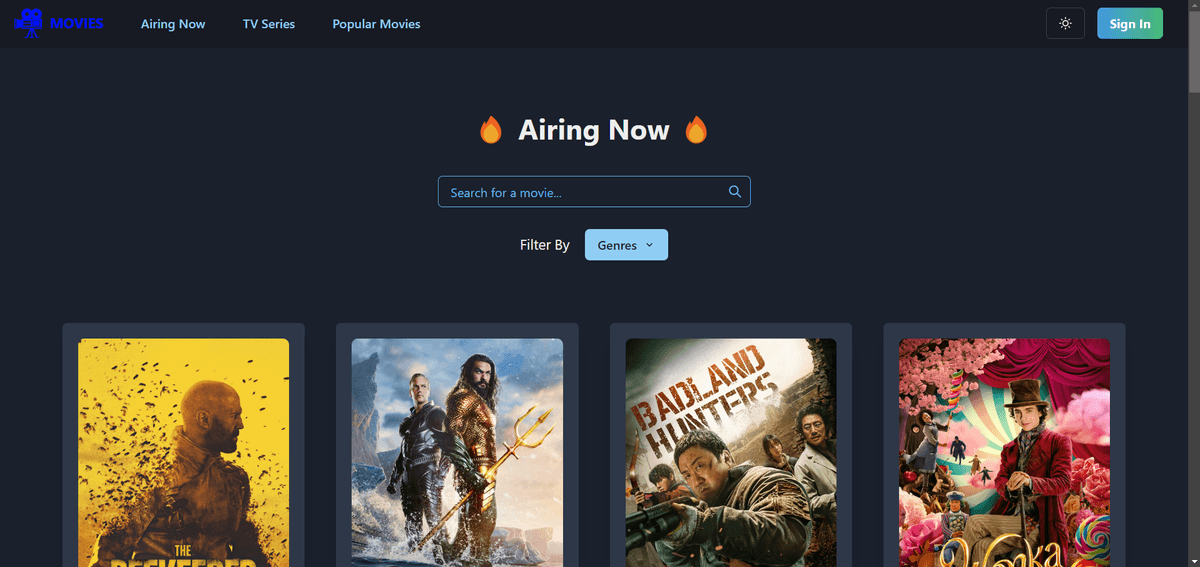Open The Beekeeper movie poster
1200x567 pixels.
coord(183,452)
